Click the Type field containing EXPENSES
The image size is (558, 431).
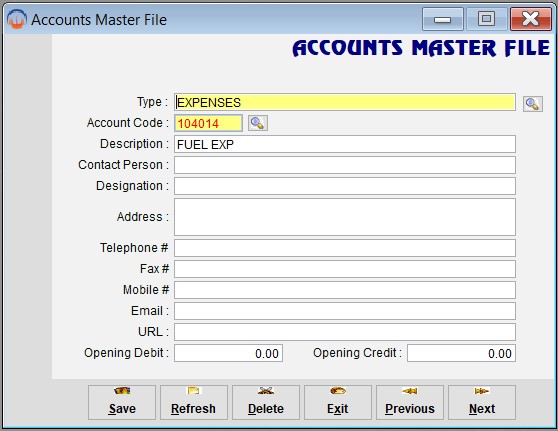click(344, 103)
